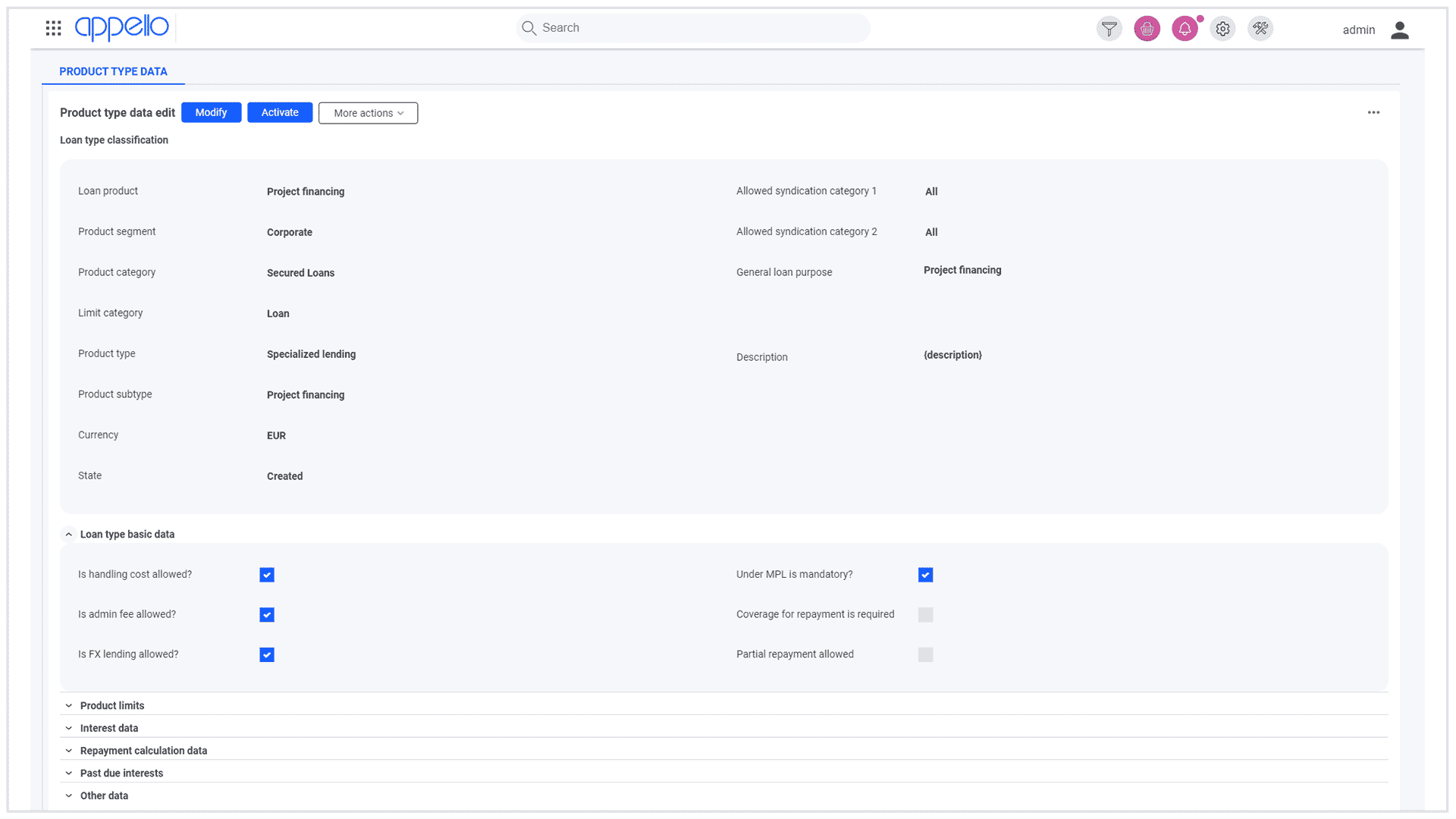Collapse the Loan type basic data section
1456x819 pixels.
(67, 533)
